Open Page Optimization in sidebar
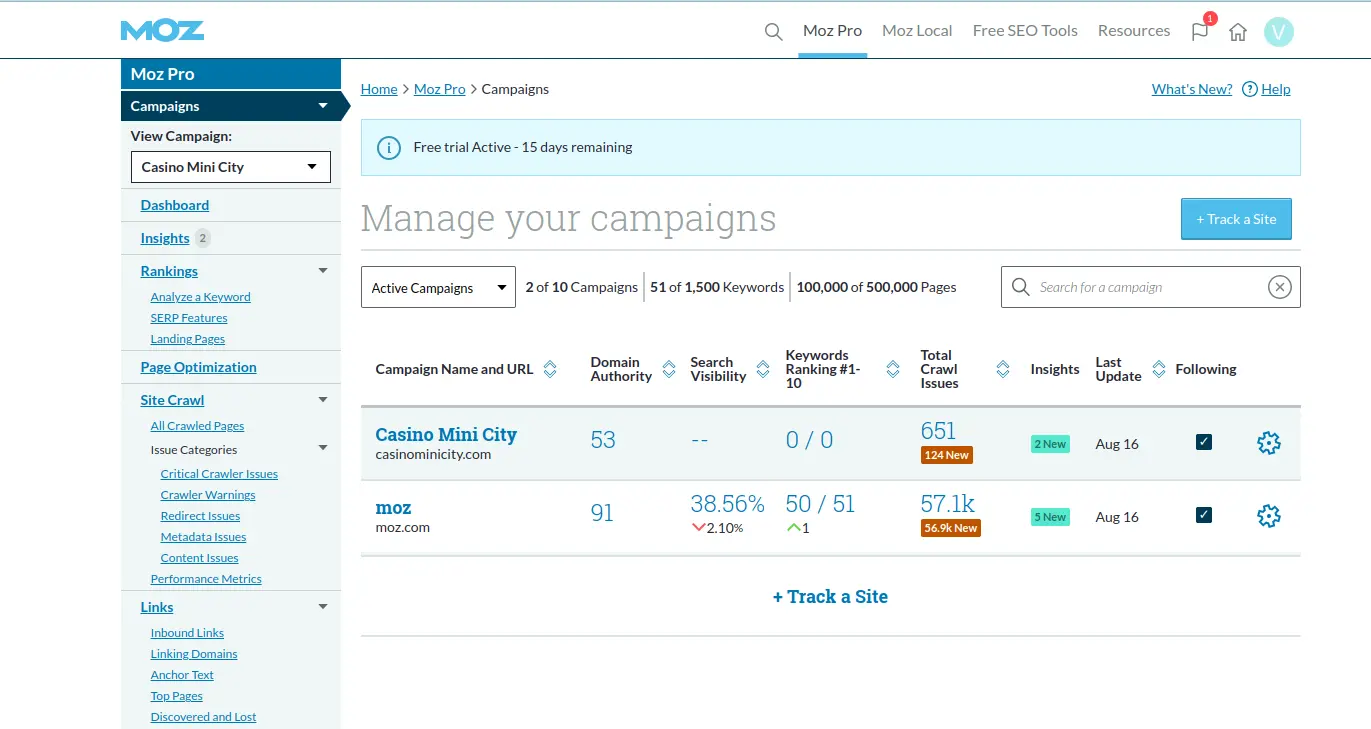The image size is (1371, 729). pos(199,367)
